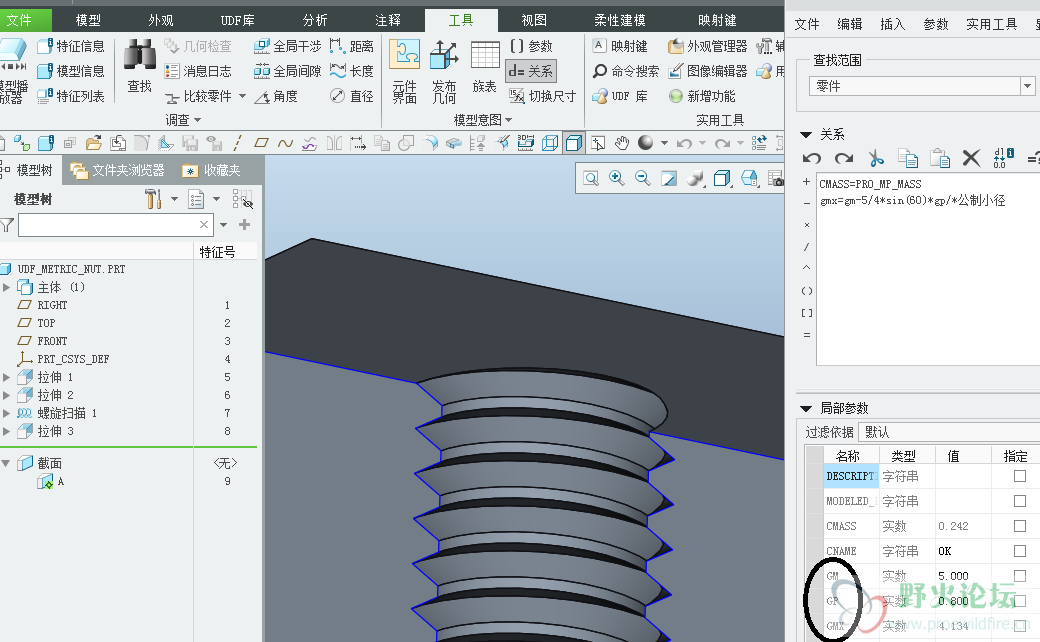Run 全局间隙 global clearance

[287, 71]
